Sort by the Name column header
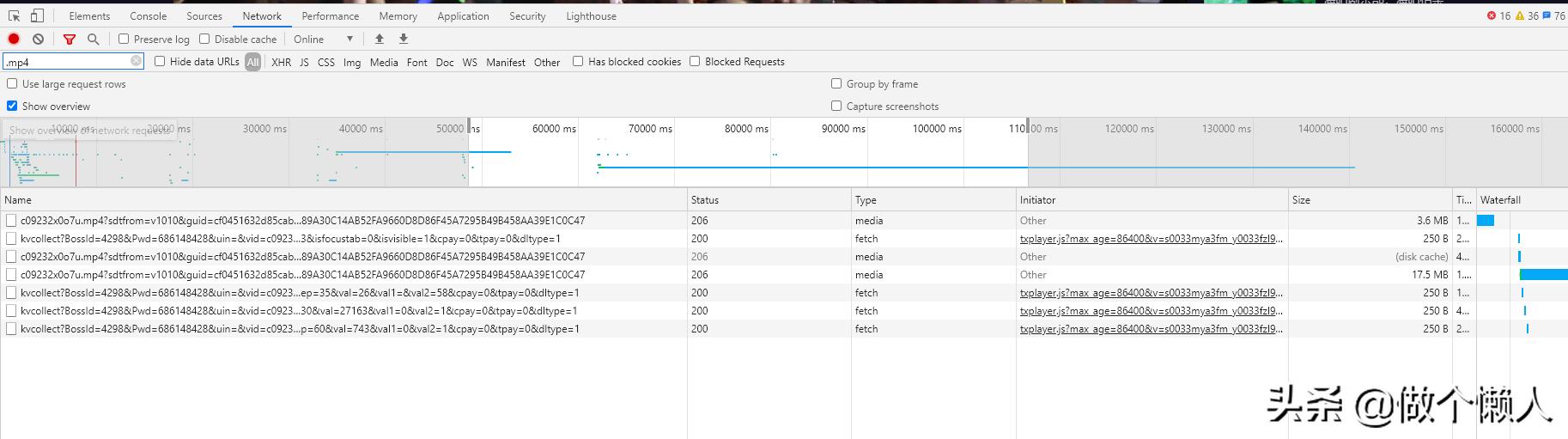 coord(343,199)
